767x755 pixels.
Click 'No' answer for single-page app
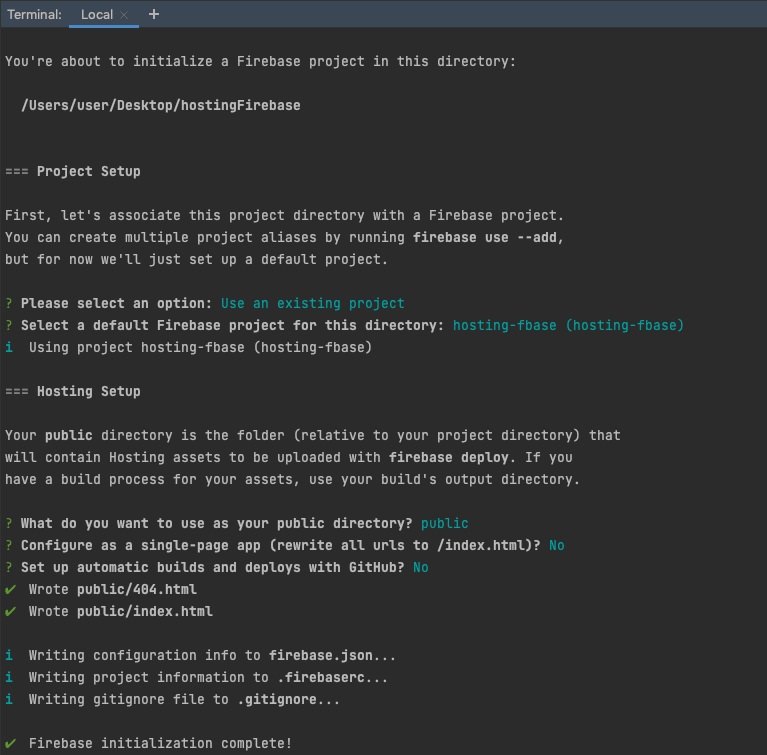click(557, 546)
